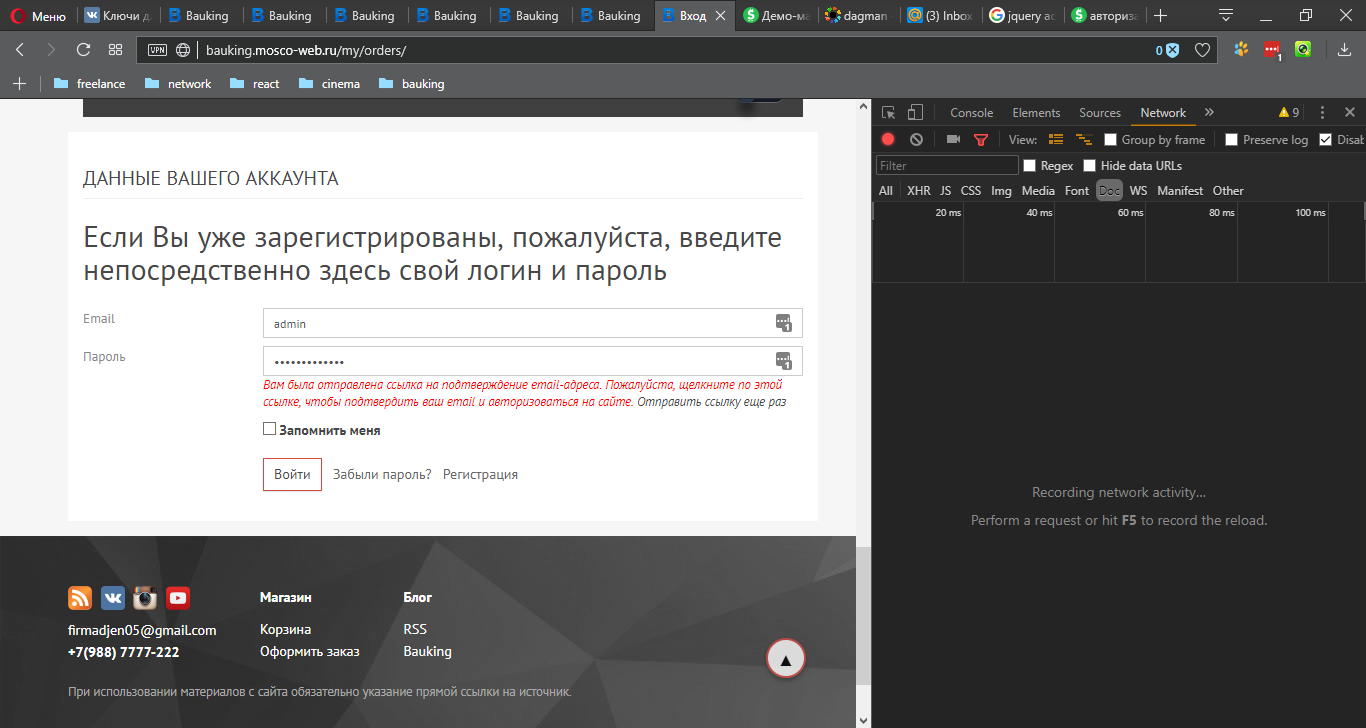Viewport: 1366px width, 728px height.
Task: Open the bauking bookmarks folder
Action: tap(412, 84)
